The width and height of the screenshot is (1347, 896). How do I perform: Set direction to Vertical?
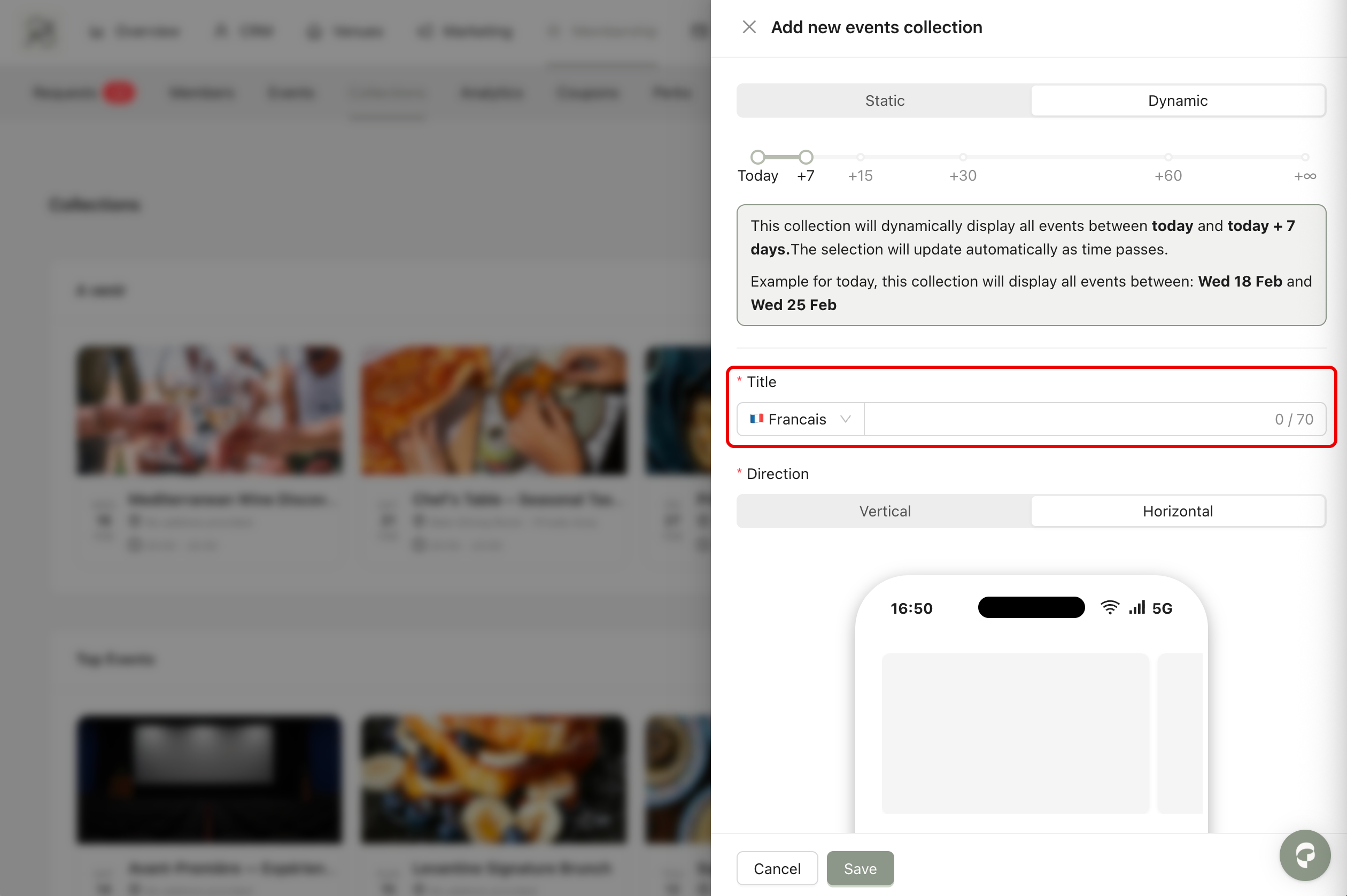coord(884,511)
